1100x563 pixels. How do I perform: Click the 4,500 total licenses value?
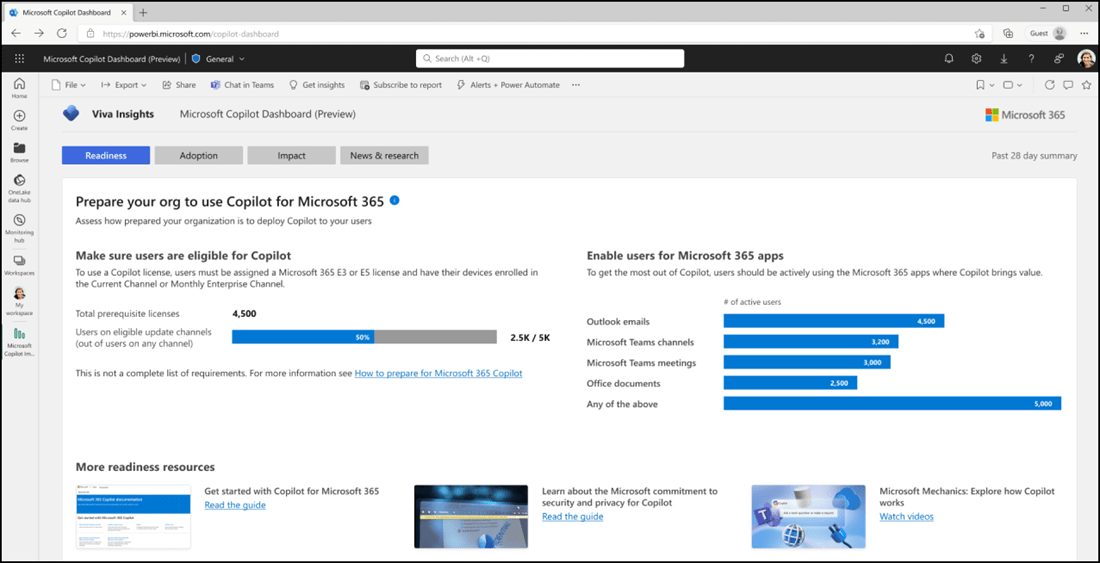244,313
